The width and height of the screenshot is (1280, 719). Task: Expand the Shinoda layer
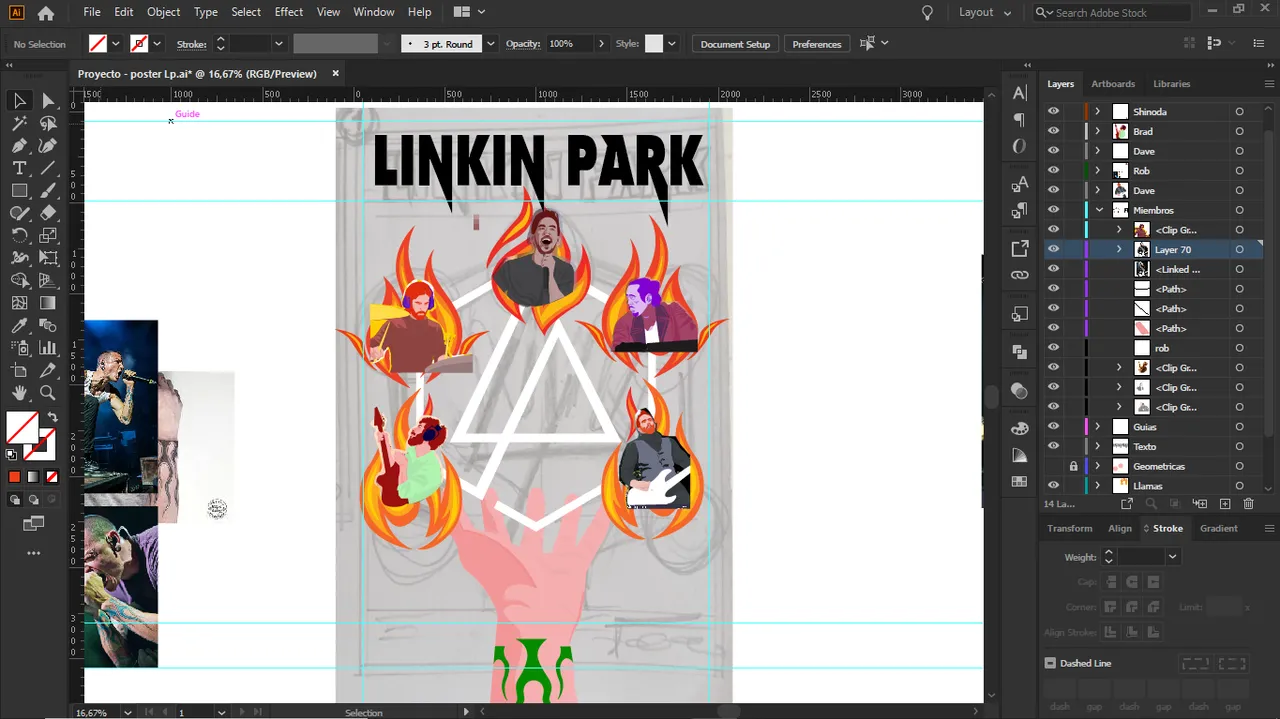point(1097,112)
